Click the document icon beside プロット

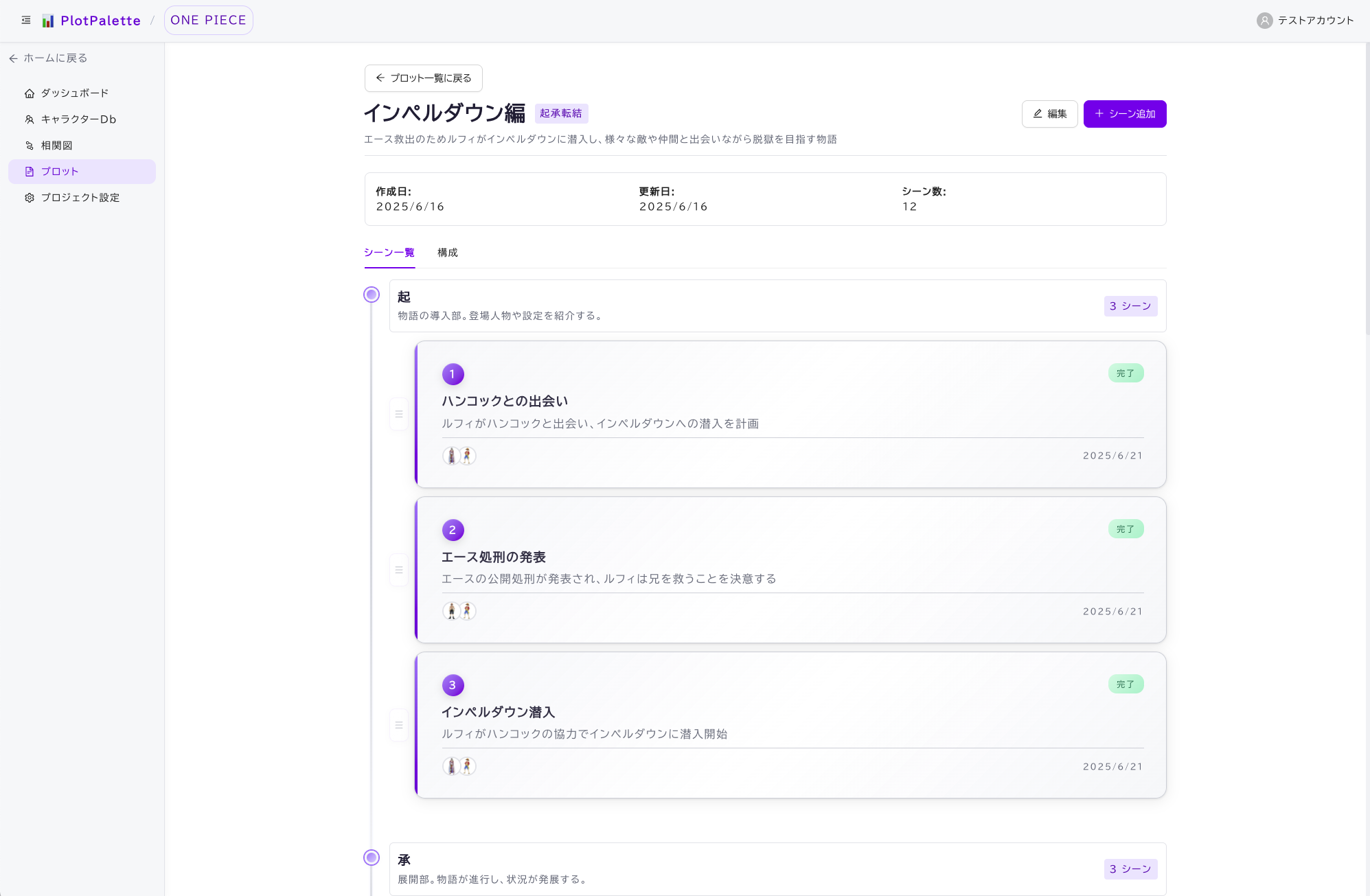click(30, 172)
